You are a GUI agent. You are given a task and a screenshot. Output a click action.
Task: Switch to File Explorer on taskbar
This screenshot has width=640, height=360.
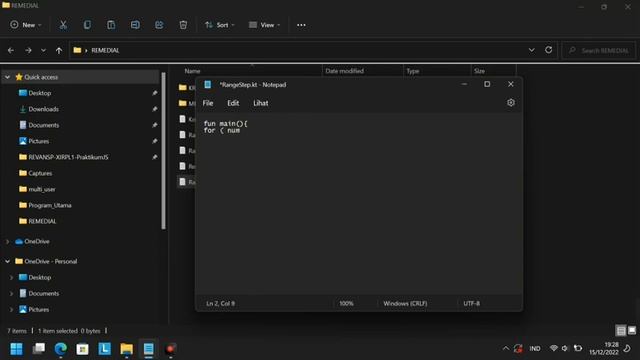tap(127, 349)
